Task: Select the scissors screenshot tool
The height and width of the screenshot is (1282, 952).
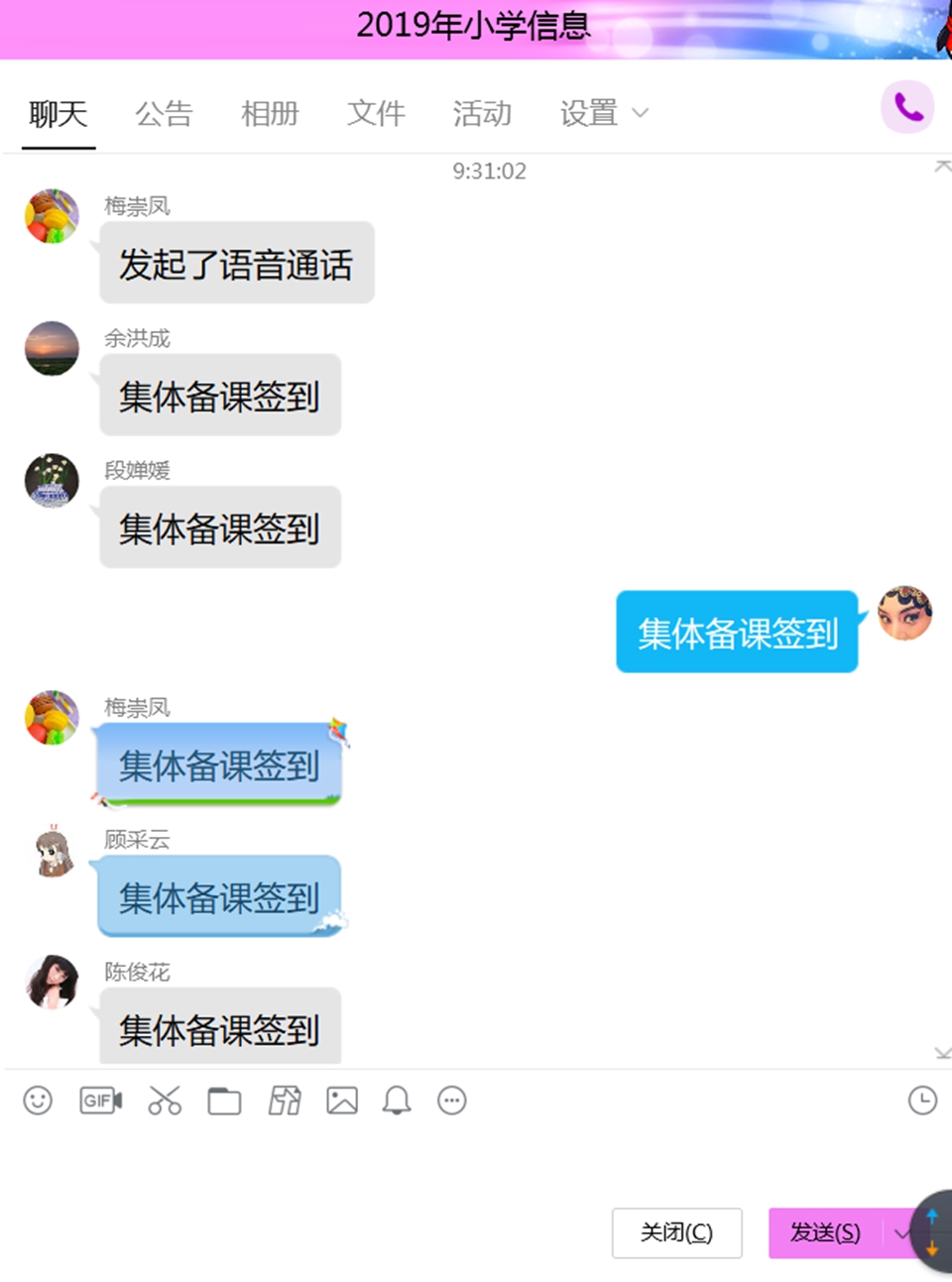Action: pyautogui.click(x=165, y=1101)
